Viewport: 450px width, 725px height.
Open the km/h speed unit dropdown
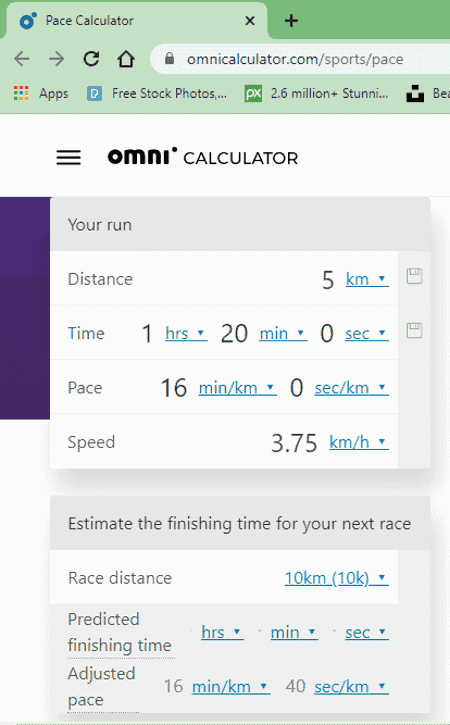click(x=359, y=442)
